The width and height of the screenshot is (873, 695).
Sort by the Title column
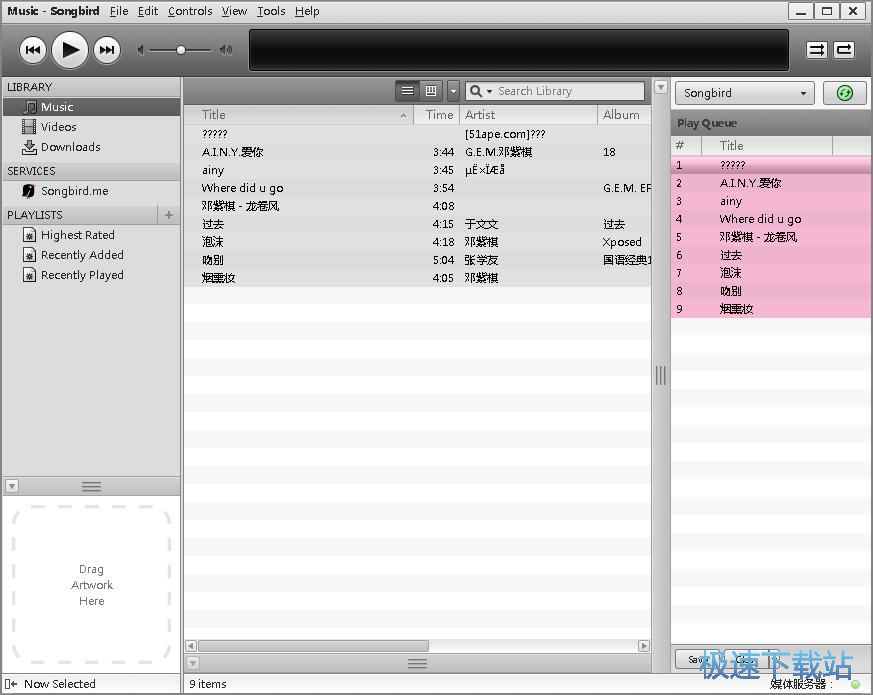298,115
